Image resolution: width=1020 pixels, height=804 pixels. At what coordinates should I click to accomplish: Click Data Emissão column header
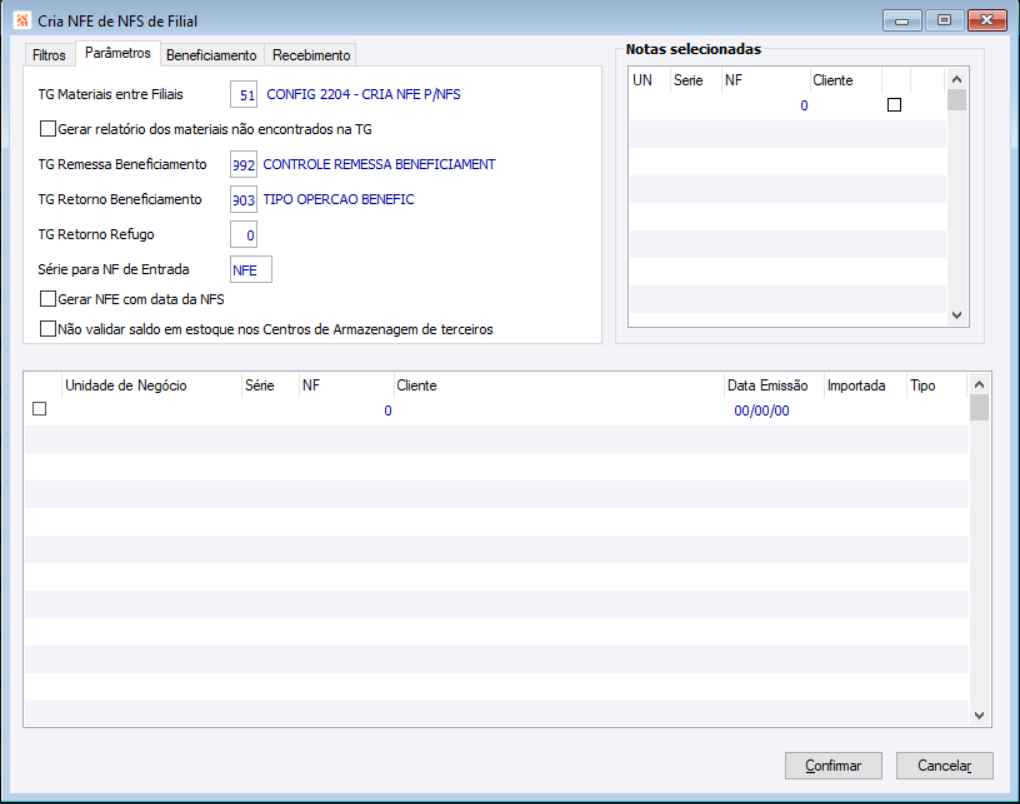[x=773, y=385]
